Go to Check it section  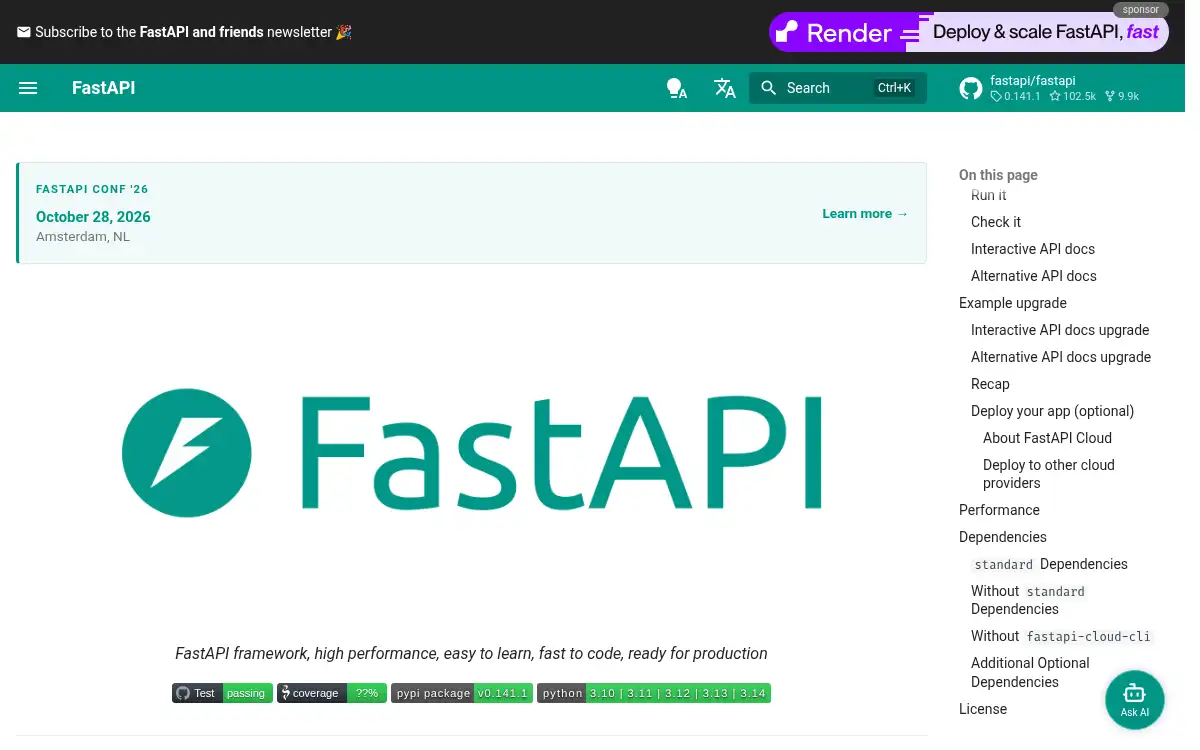(x=996, y=222)
